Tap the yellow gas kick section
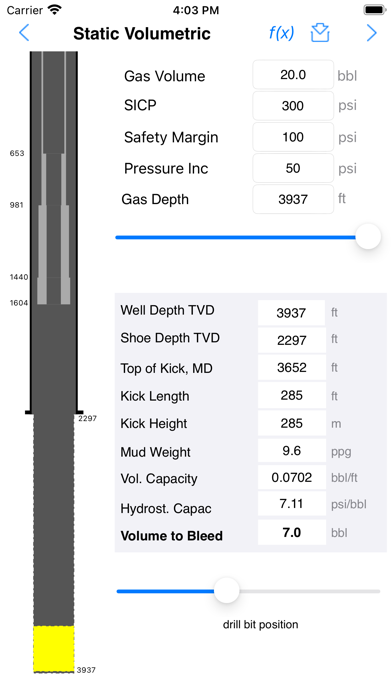 54,649
